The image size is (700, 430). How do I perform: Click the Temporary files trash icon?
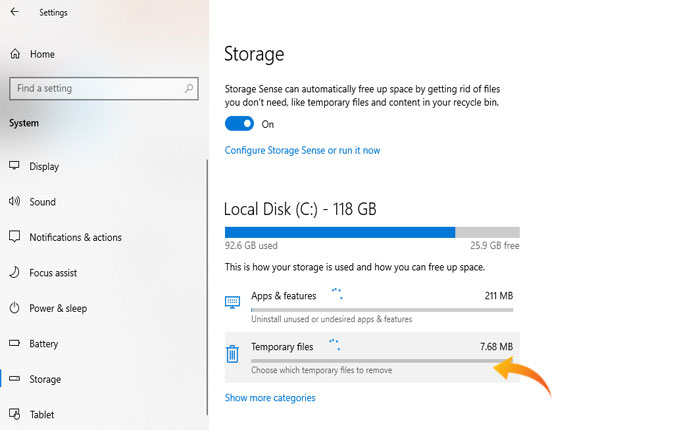click(232, 353)
